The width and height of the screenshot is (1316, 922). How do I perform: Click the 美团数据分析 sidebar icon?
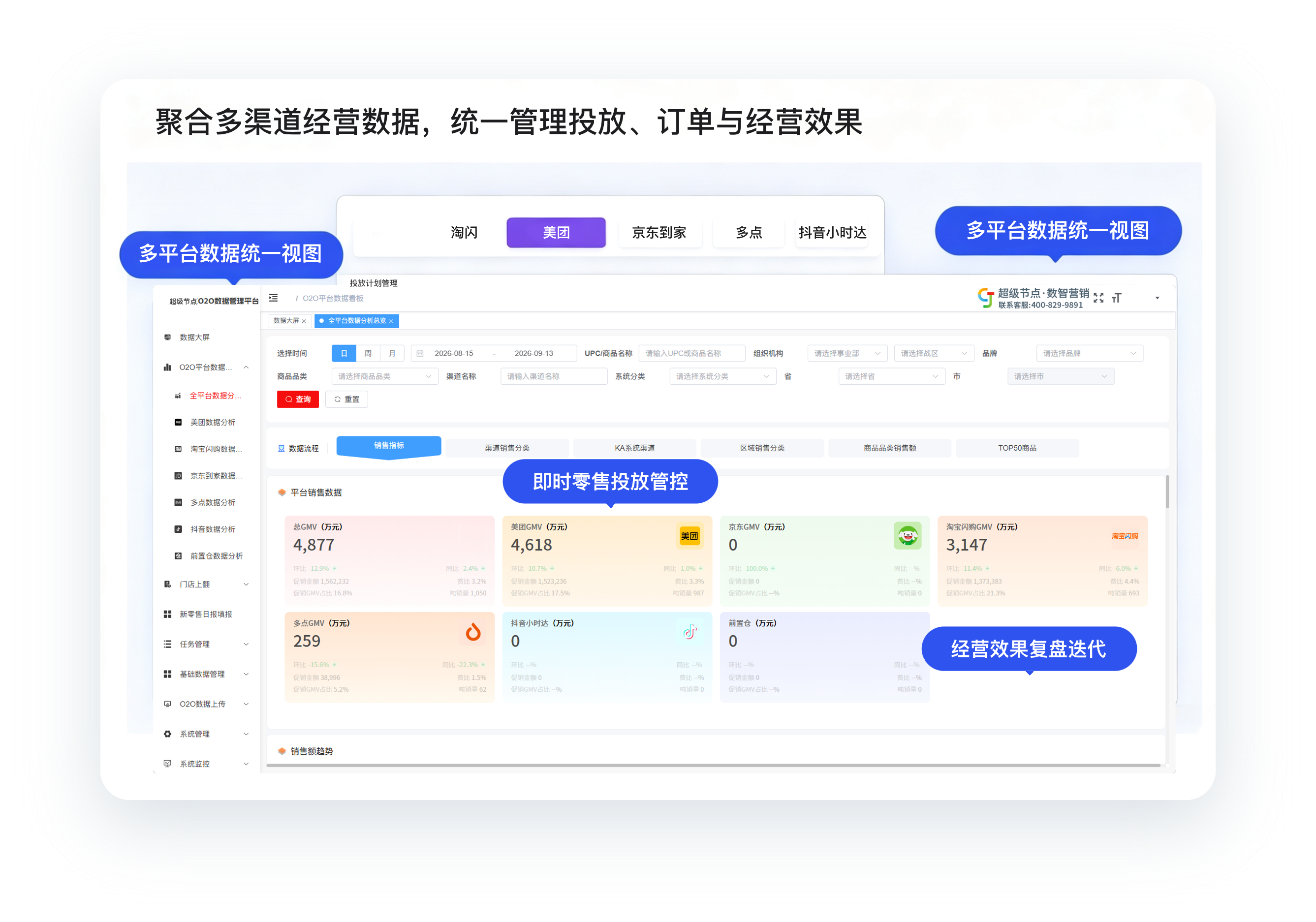178,422
